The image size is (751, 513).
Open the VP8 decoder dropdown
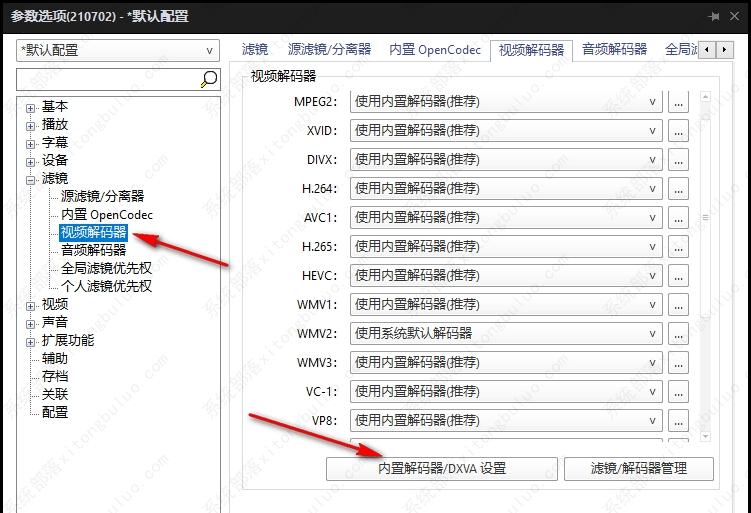506,421
